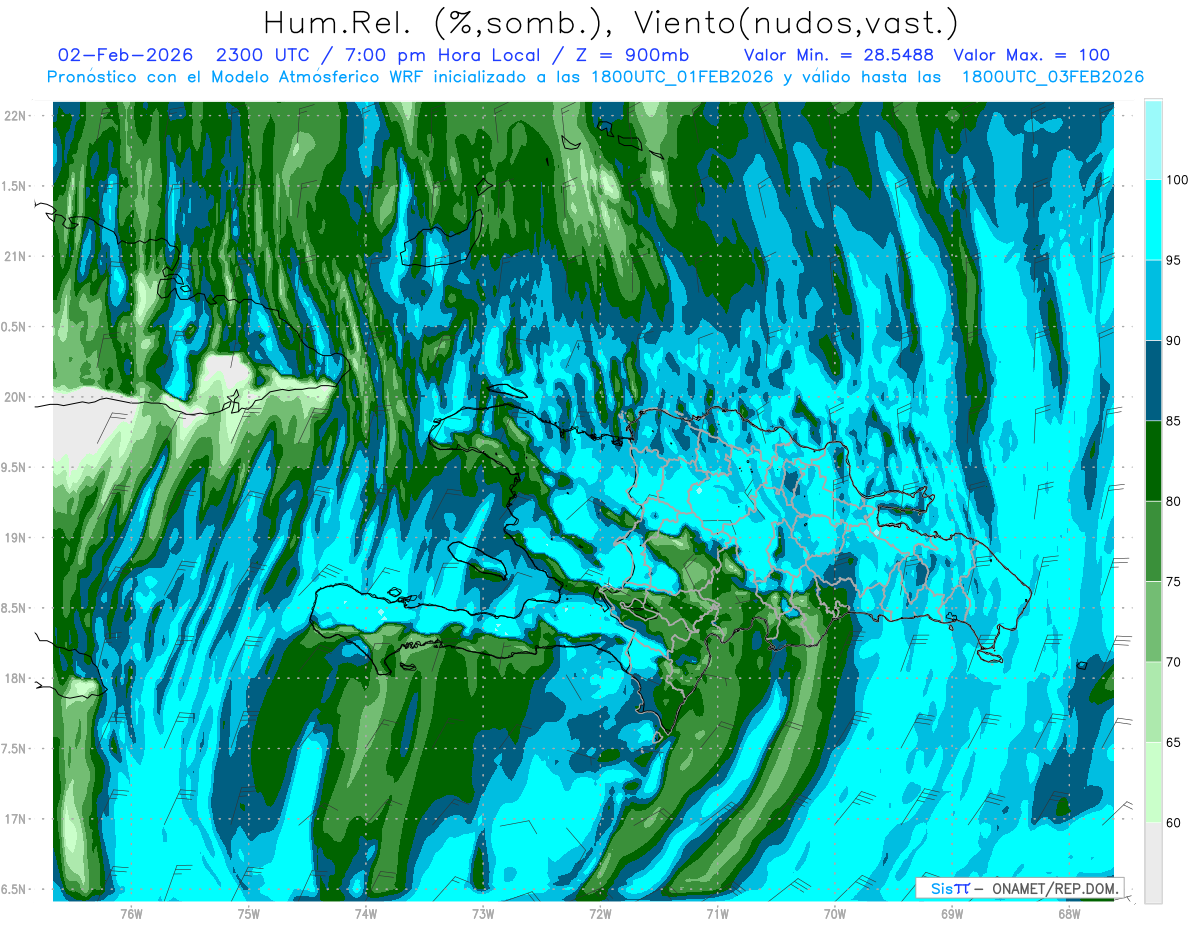
Task: Pick the dark teal 85–90 legend band
Action: (x=1153, y=380)
